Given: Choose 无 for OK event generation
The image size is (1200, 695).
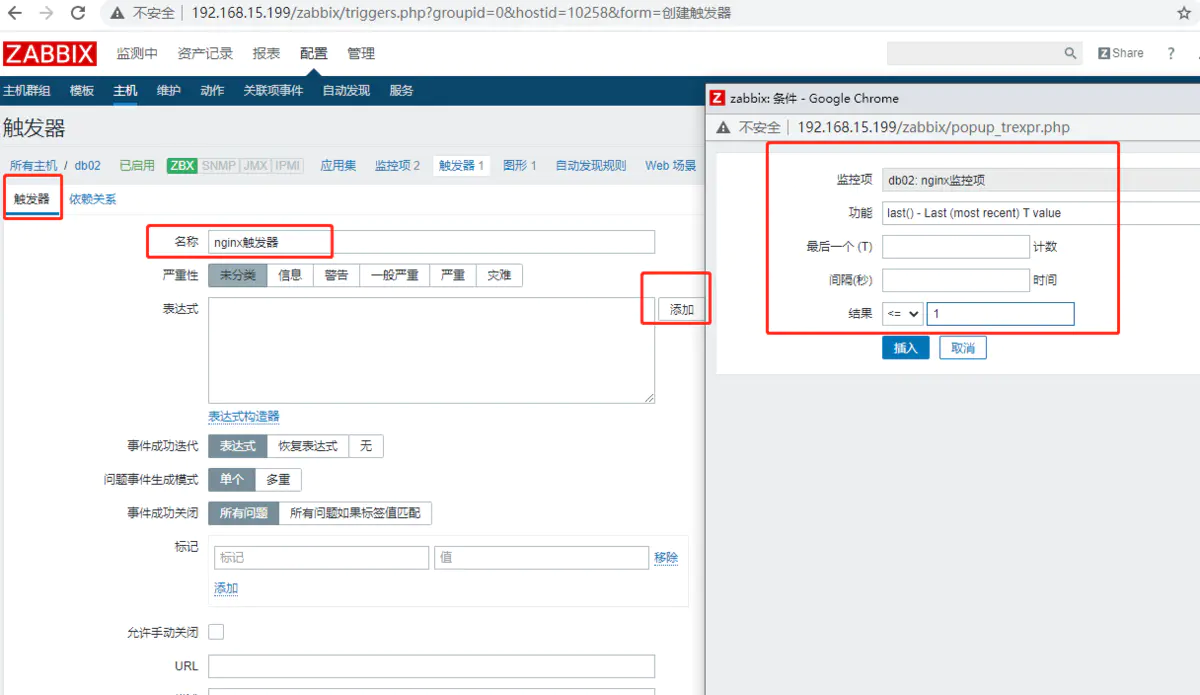Looking at the screenshot, I should coord(366,446).
